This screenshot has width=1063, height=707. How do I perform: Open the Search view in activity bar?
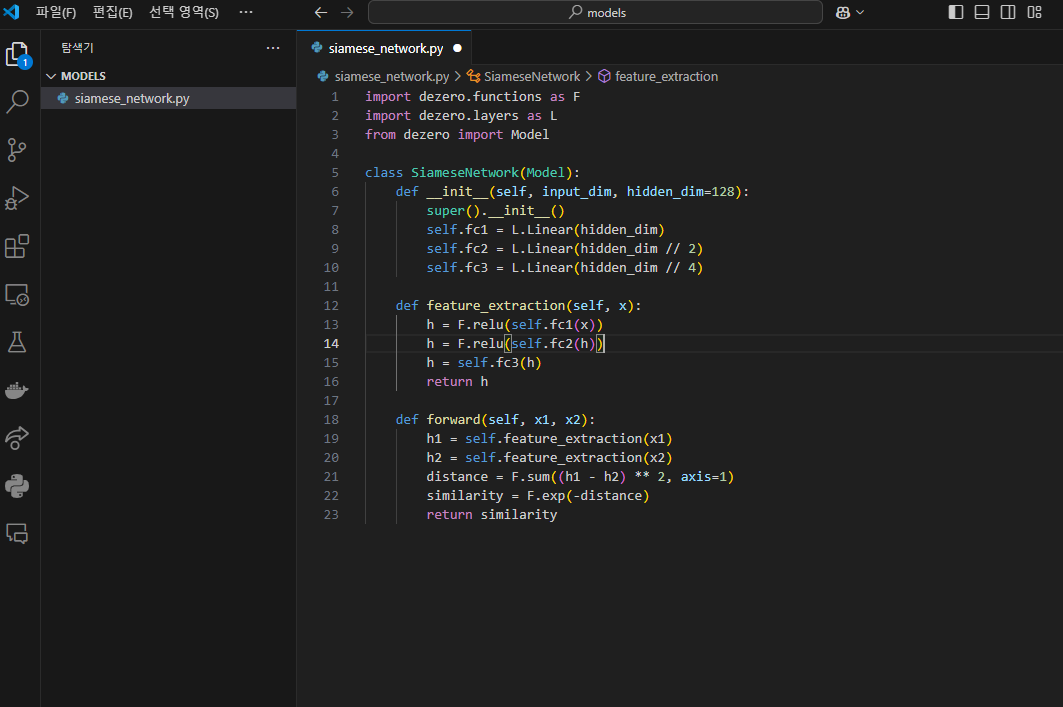click(x=18, y=101)
